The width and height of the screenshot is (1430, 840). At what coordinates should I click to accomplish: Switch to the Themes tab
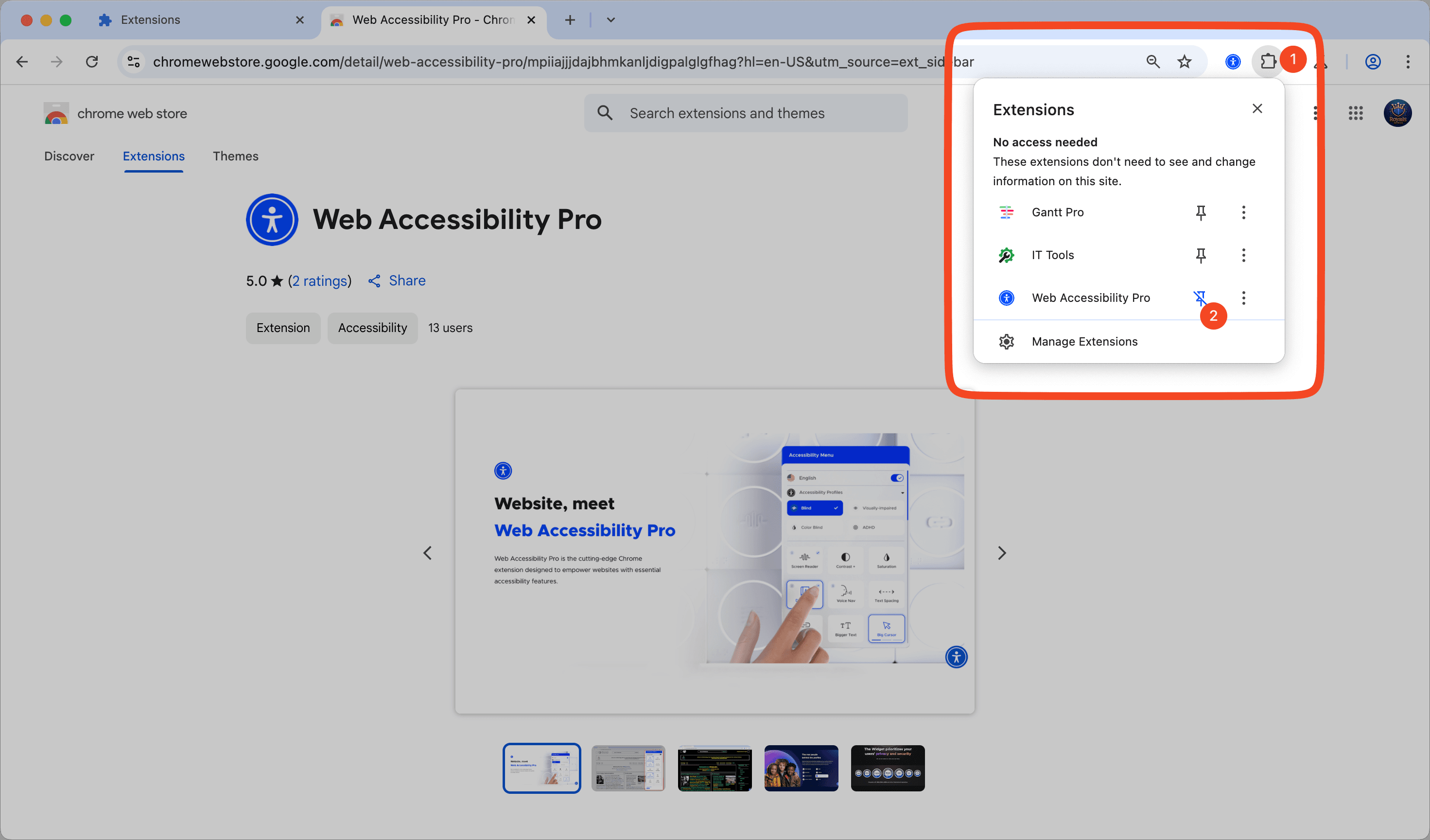pos(235,156)
